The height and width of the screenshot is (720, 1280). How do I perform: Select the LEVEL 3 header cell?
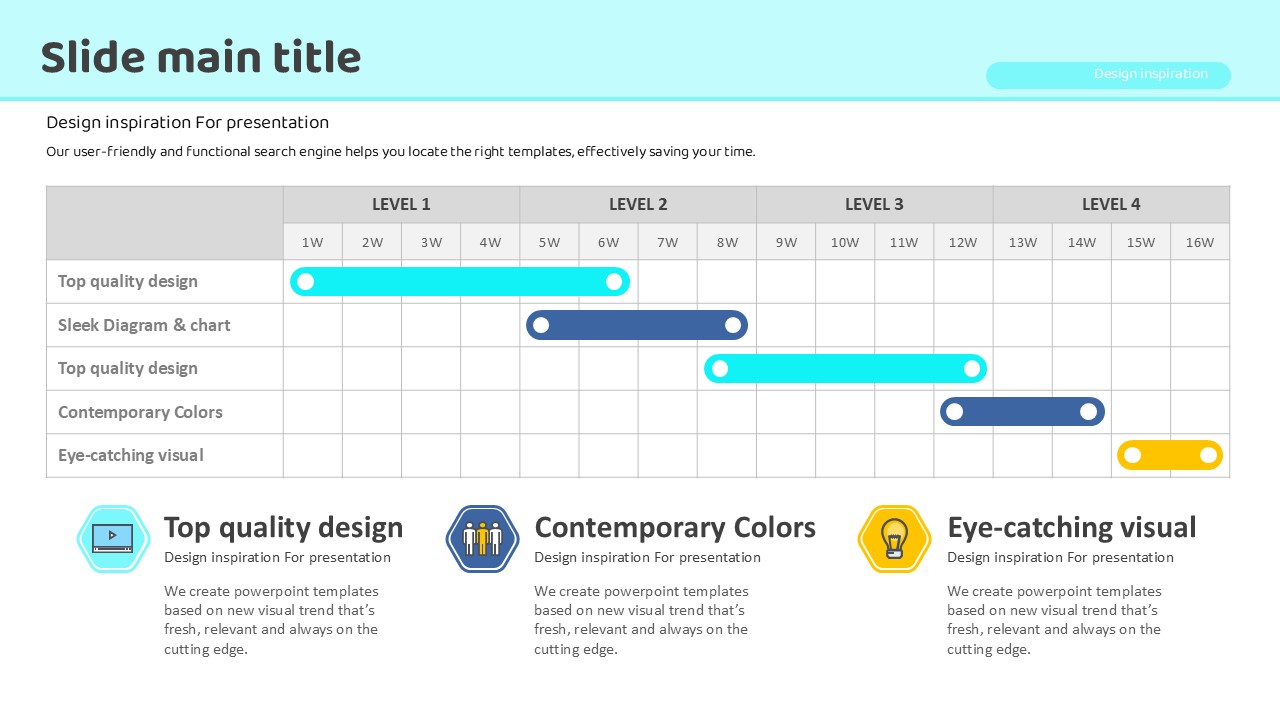[x=874, y=204]
